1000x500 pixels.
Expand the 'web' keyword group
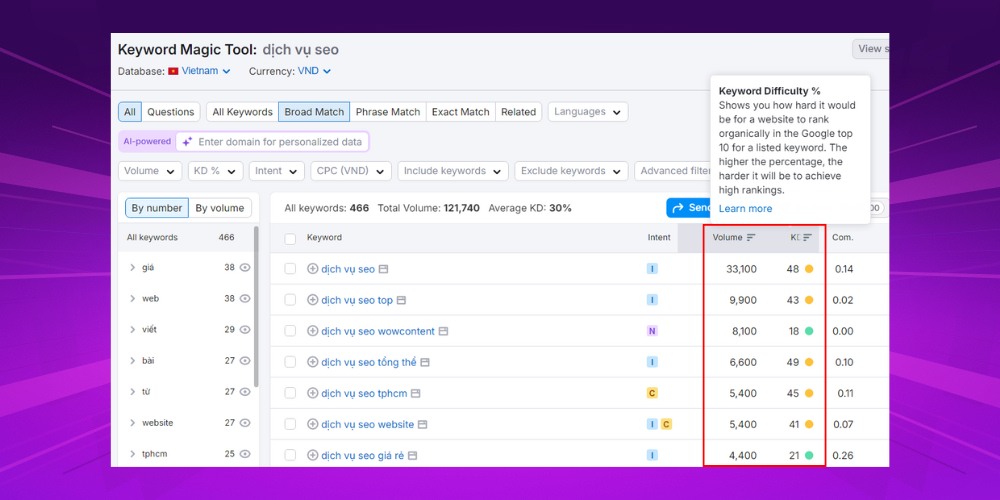(133, 298)
